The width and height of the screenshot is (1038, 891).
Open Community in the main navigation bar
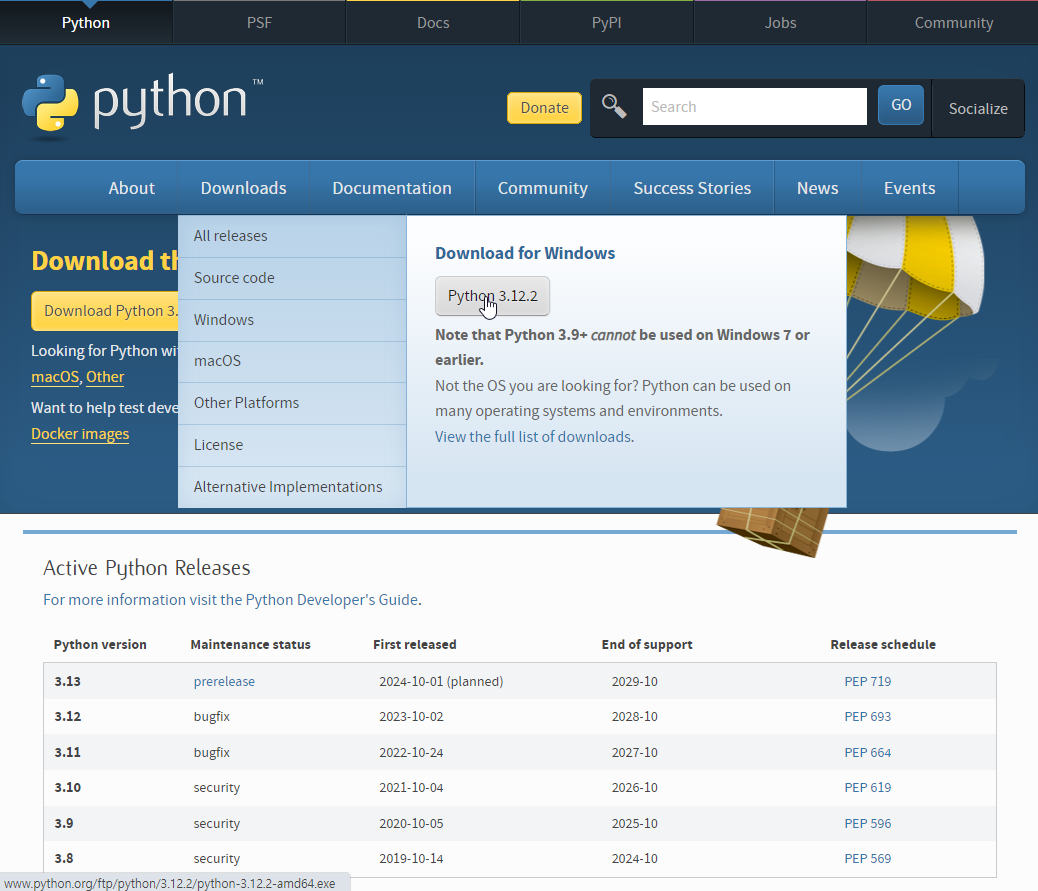(x=542, y=188)
